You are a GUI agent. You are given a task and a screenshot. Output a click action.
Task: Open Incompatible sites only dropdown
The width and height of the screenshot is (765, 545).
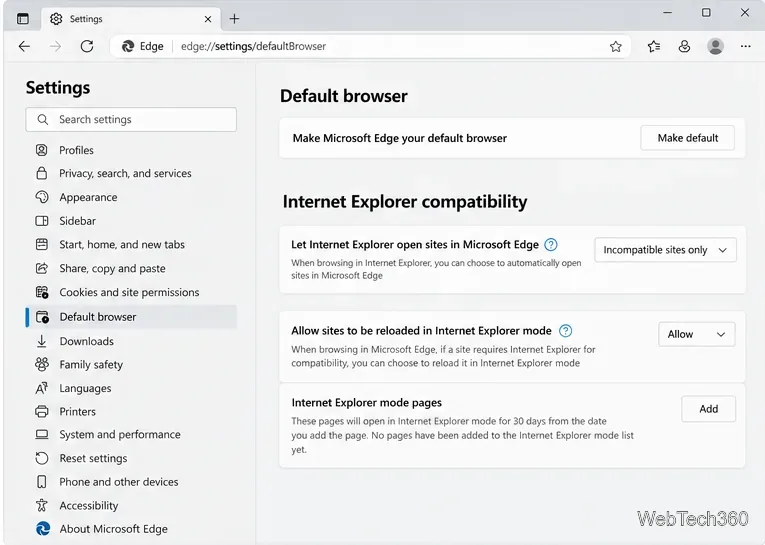tap(665, 250)
